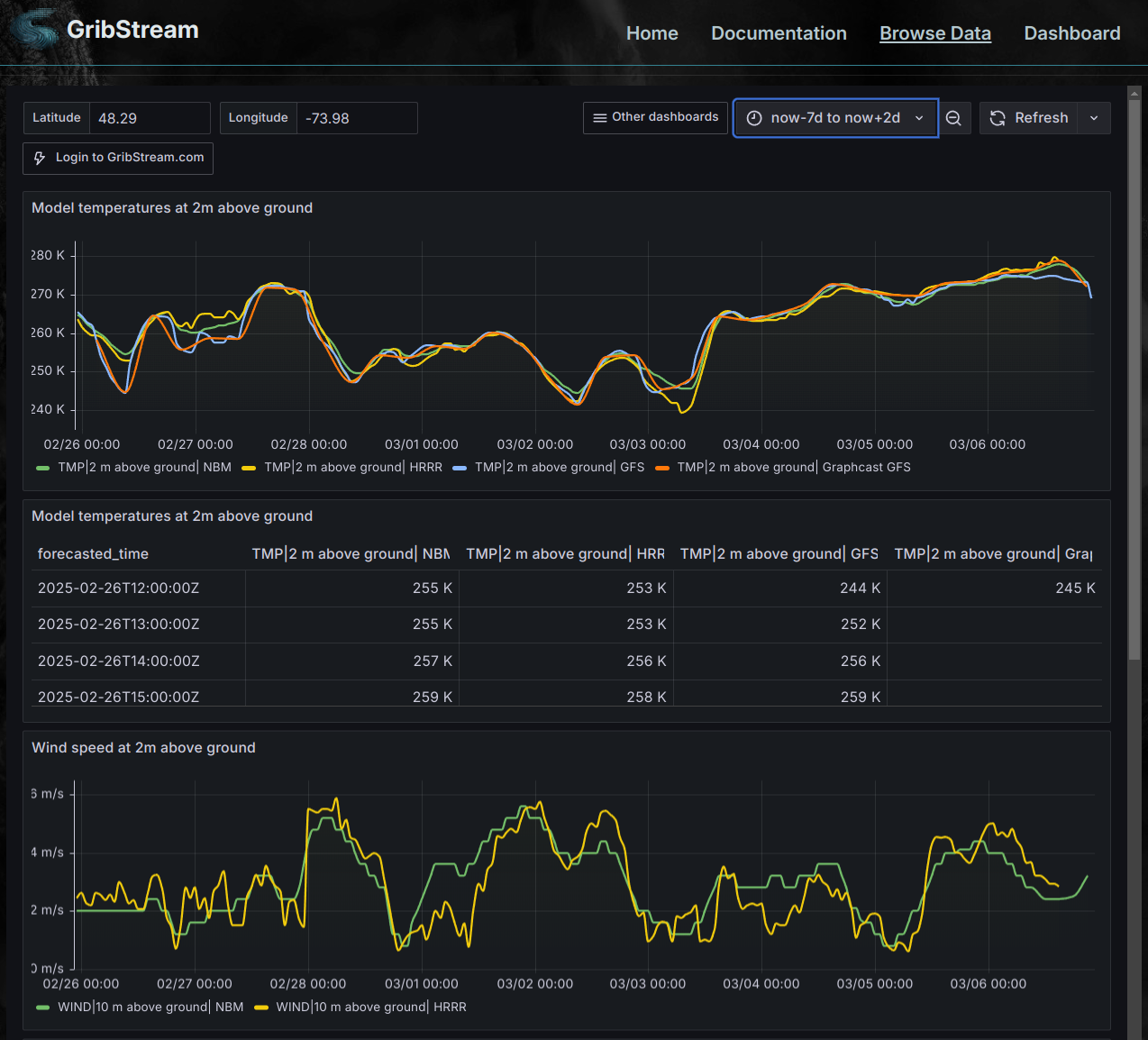The width and height of the screenshot is (1148, 1040).
Task: Open the now-7d to now+2d time range
Action: [835, 118]
